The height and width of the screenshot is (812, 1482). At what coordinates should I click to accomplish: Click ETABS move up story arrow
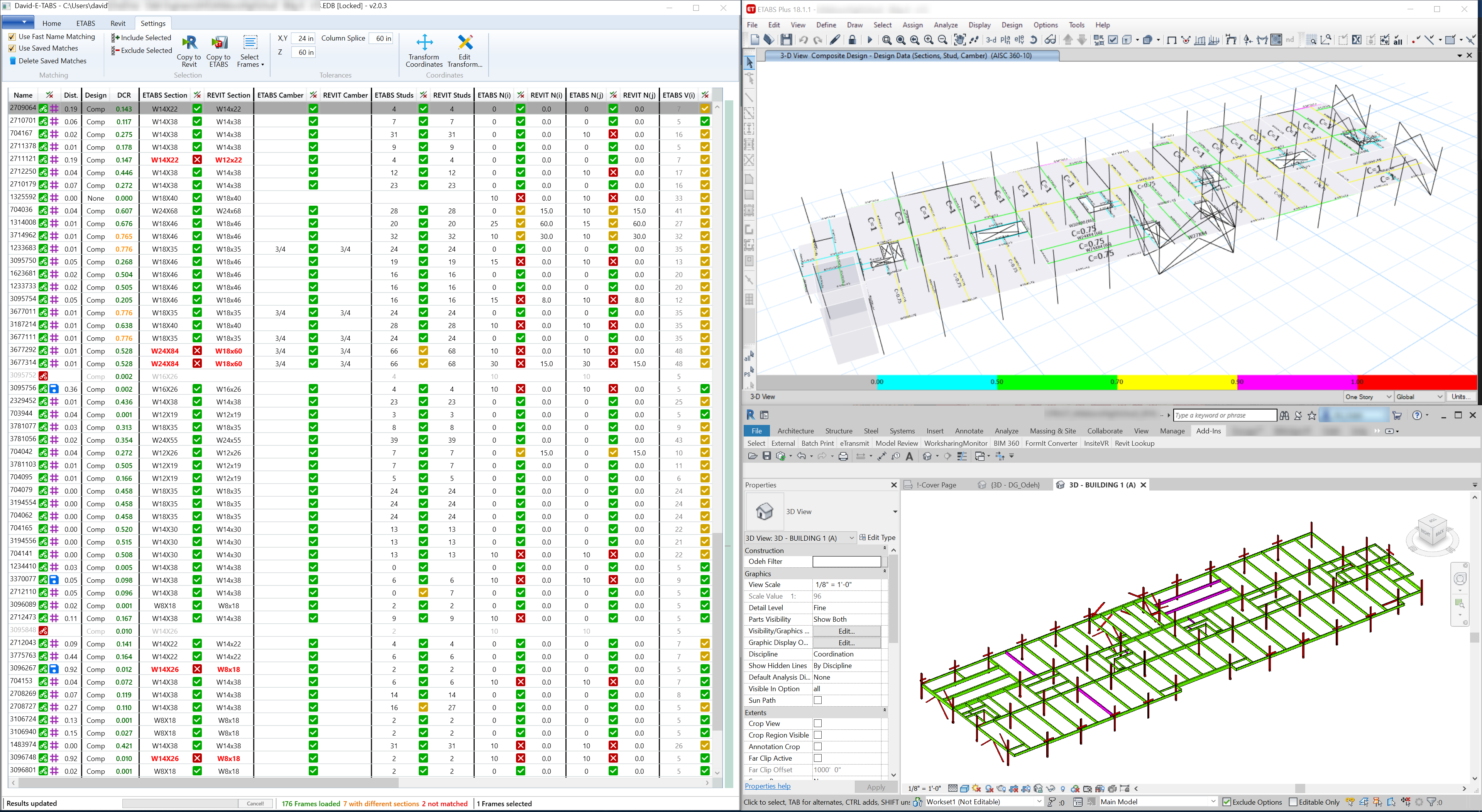(x=1068, y=40)
